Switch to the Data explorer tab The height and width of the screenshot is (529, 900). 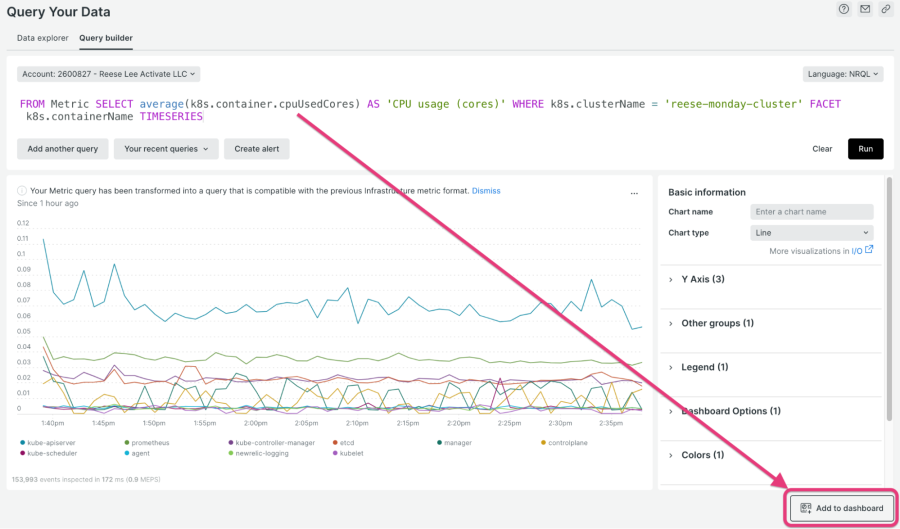click(43, 38)
